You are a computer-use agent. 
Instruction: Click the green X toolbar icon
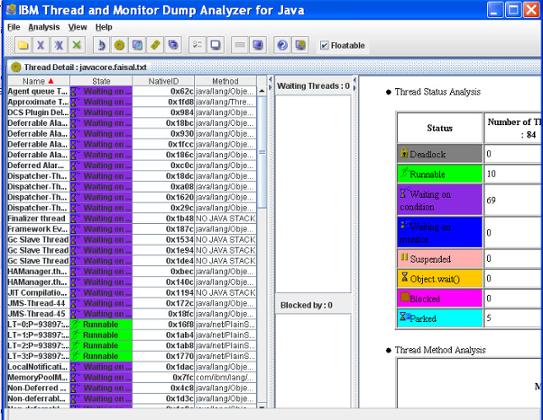[77, 45]
